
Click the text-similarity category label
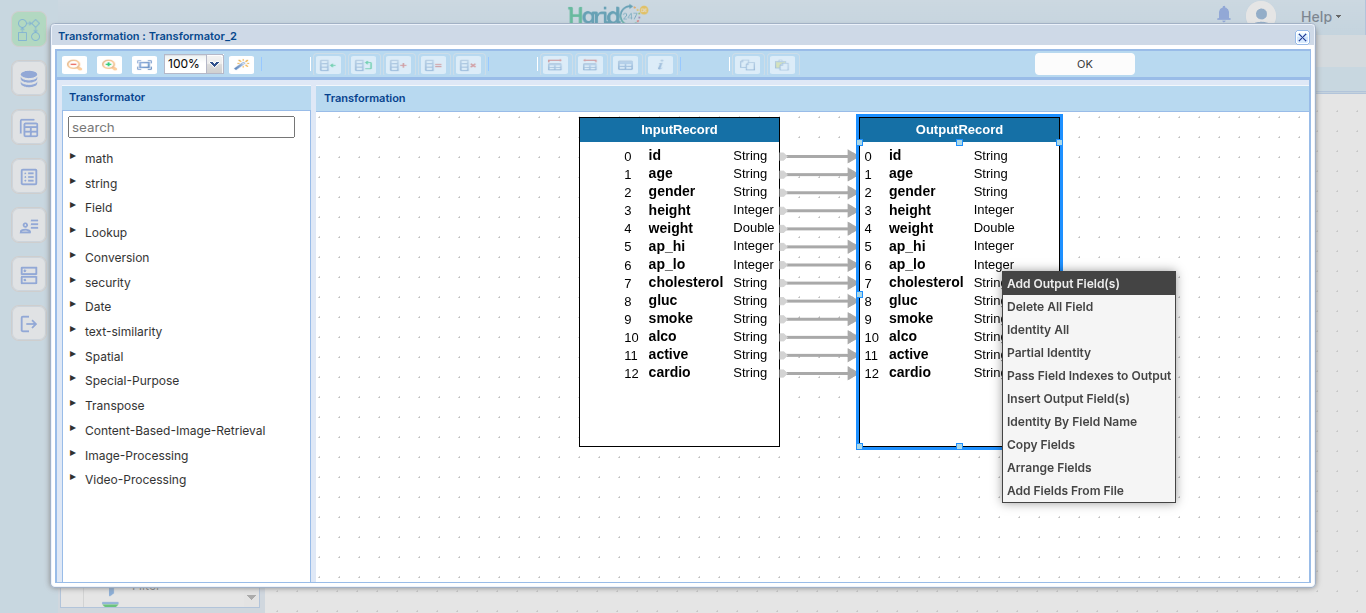point(123,331)
